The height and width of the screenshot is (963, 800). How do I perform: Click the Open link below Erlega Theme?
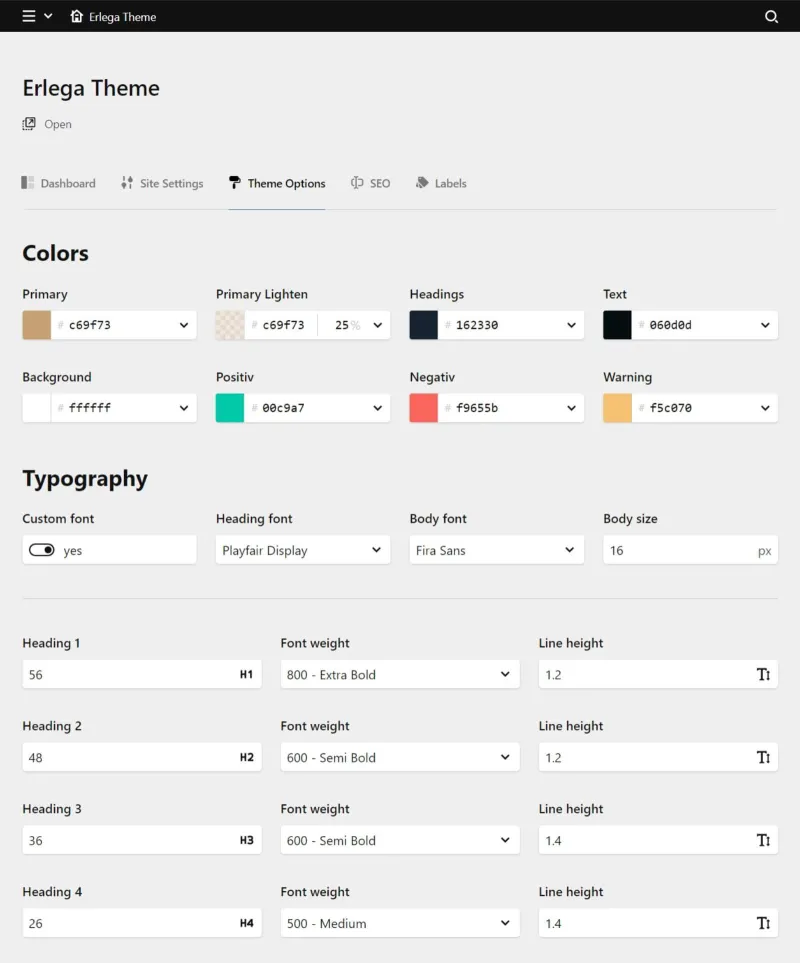(x=47, y=123)
